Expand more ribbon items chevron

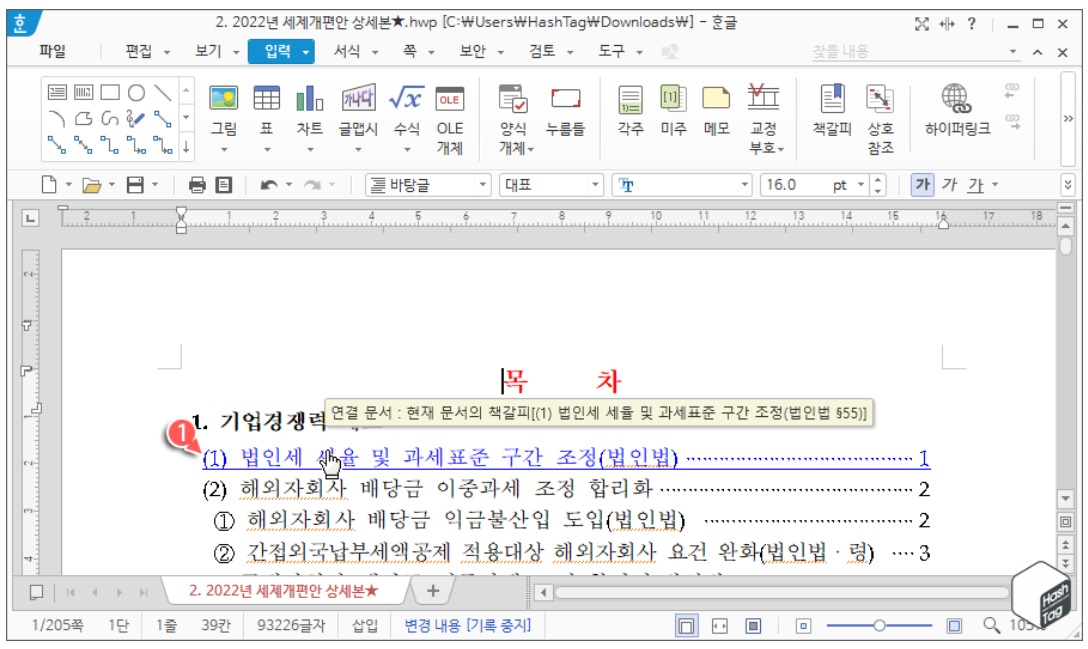click(x=1068, y=119)
